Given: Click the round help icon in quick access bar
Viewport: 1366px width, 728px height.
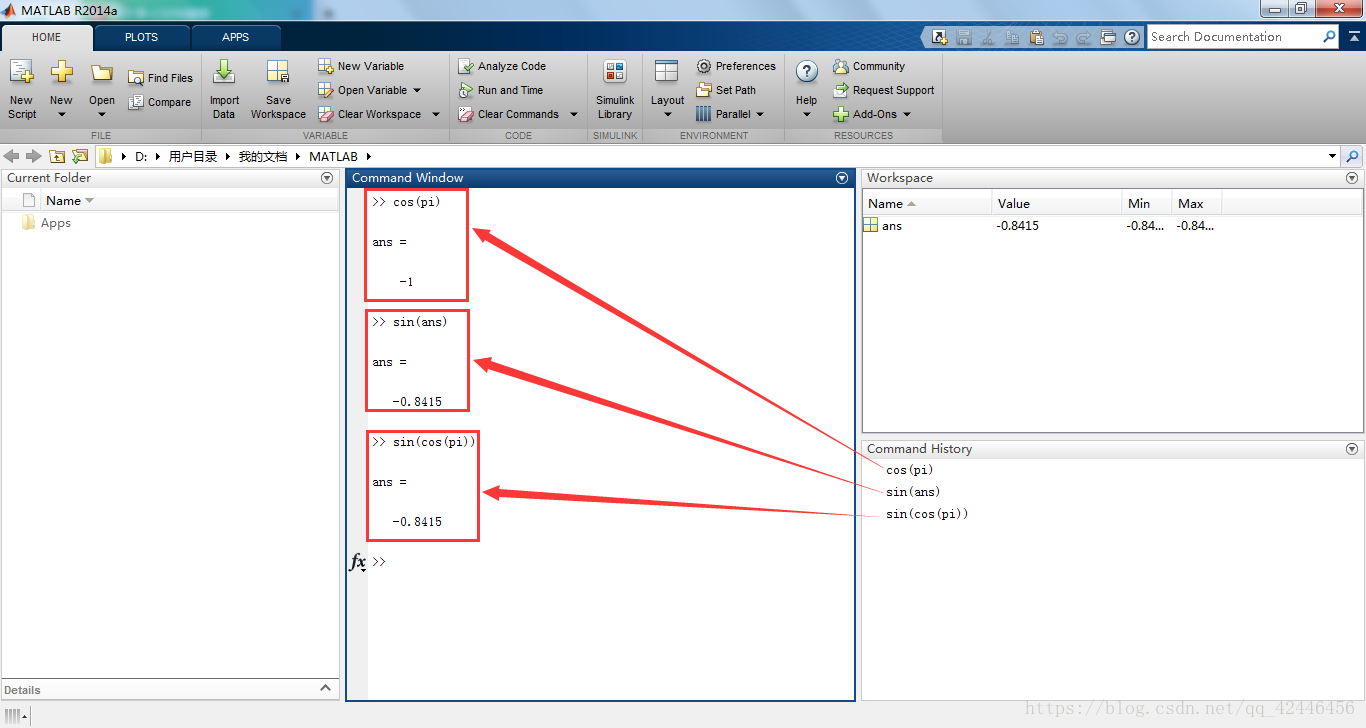Looking at the screenshot, I should point(1132,37).
